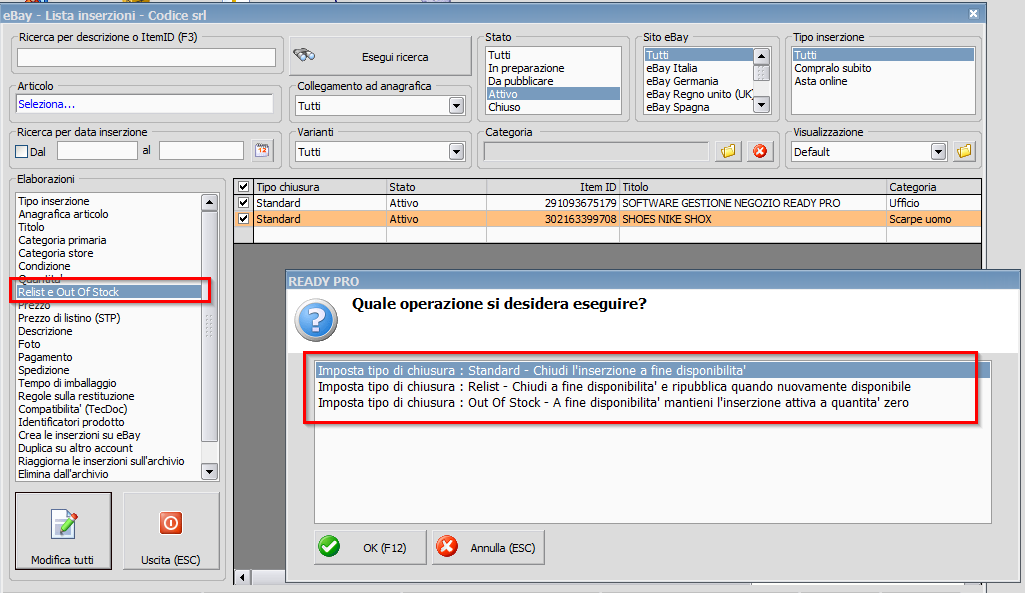Click Elaborazioni list scroll down arrow

click(x=209, y=471)
